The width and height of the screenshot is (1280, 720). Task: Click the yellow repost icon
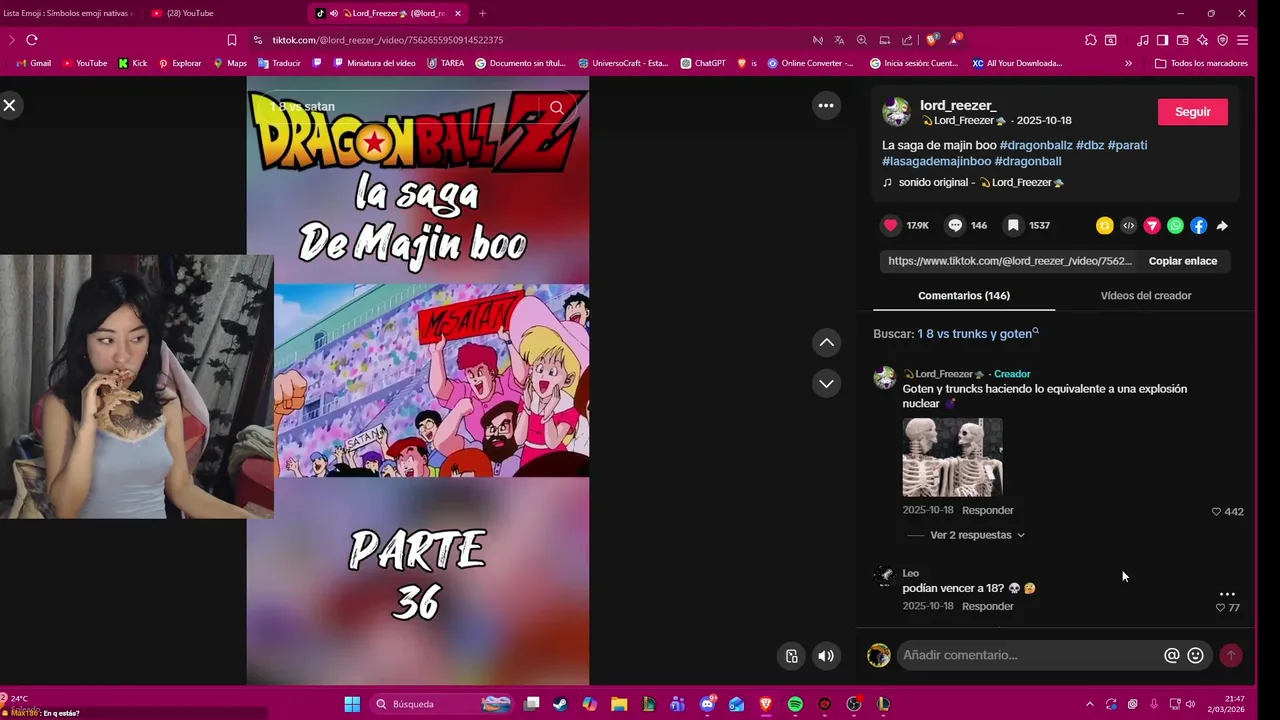1105,226
